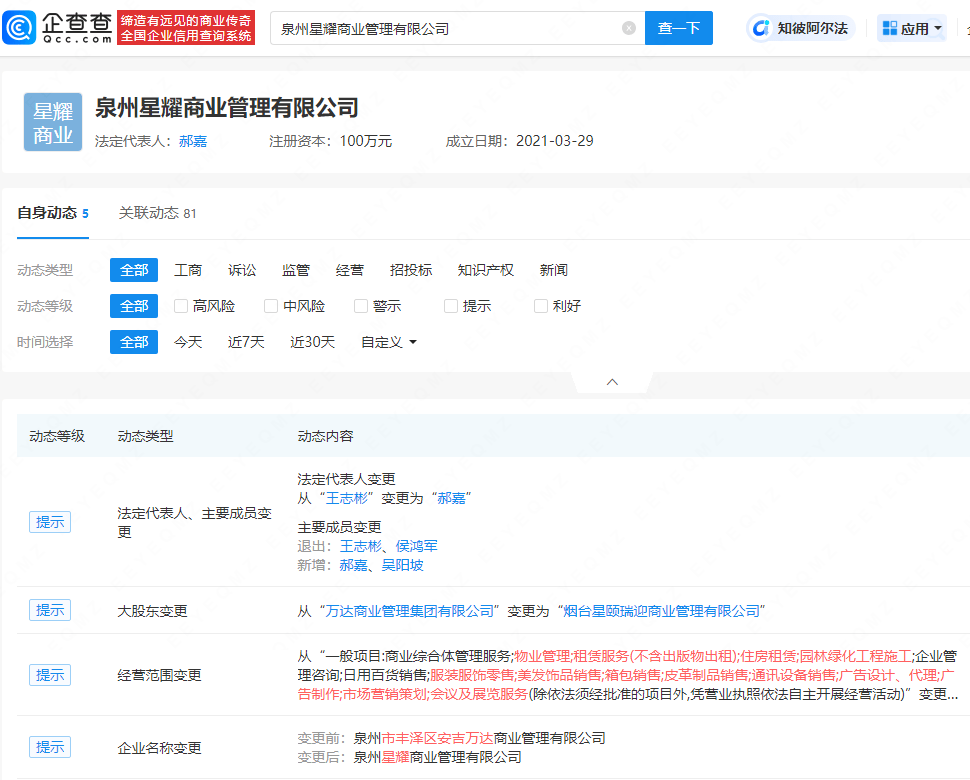970x780 pixels.
Task: Click the Qcc.com logo icon
Action: (19, 28)
